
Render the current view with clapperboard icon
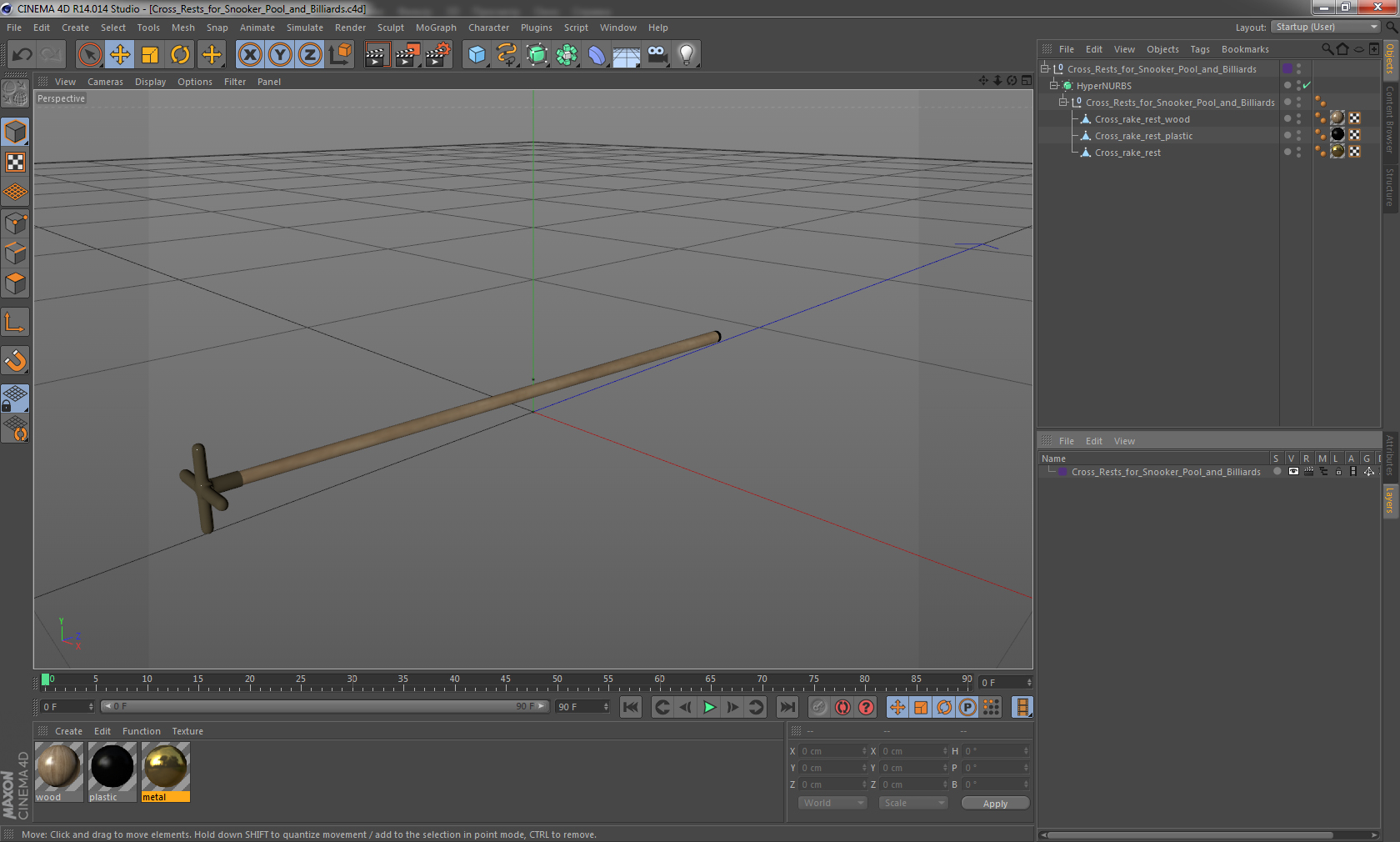[377, 55]
